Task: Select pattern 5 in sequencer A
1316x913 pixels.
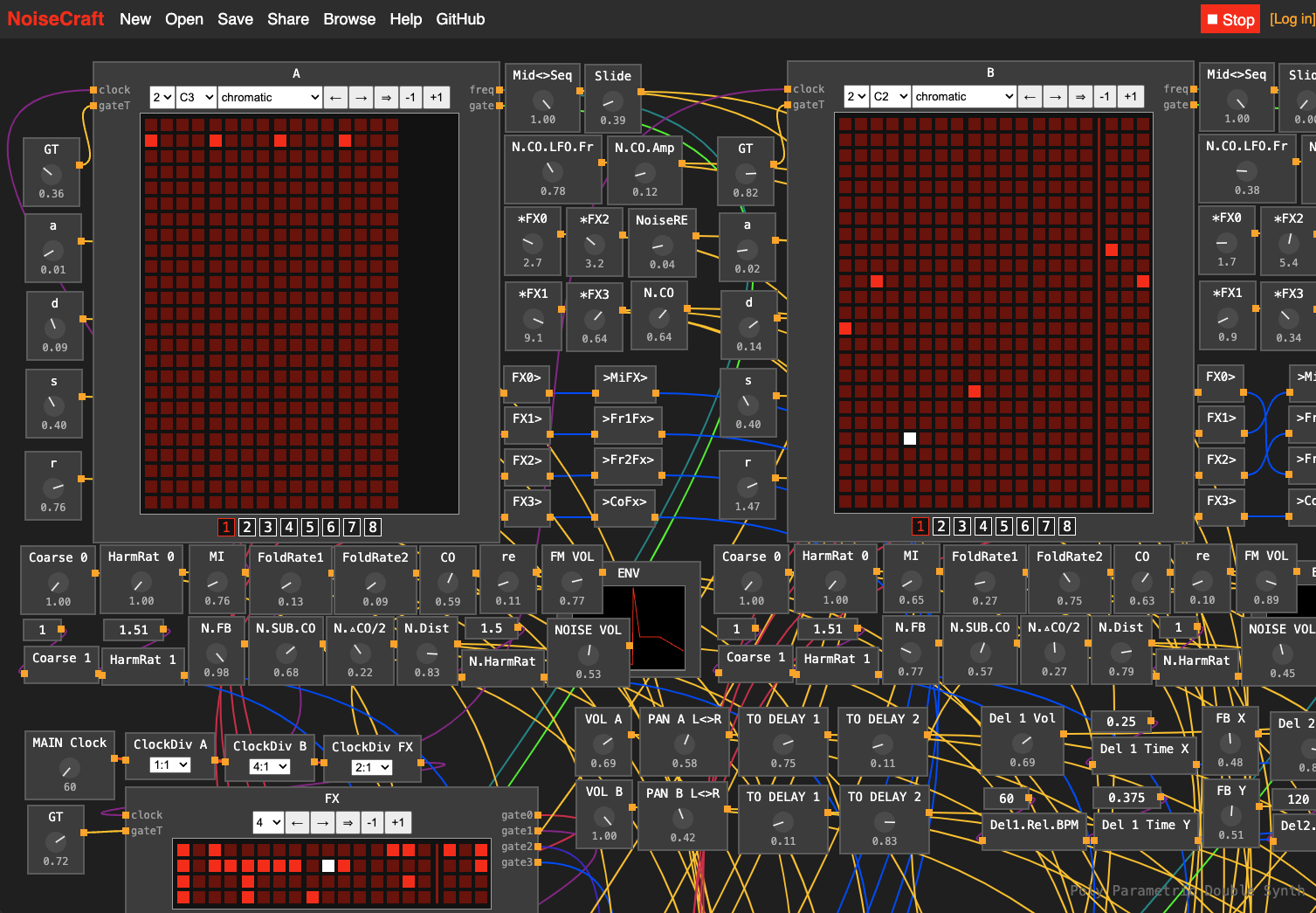Action: click(310, 527)
